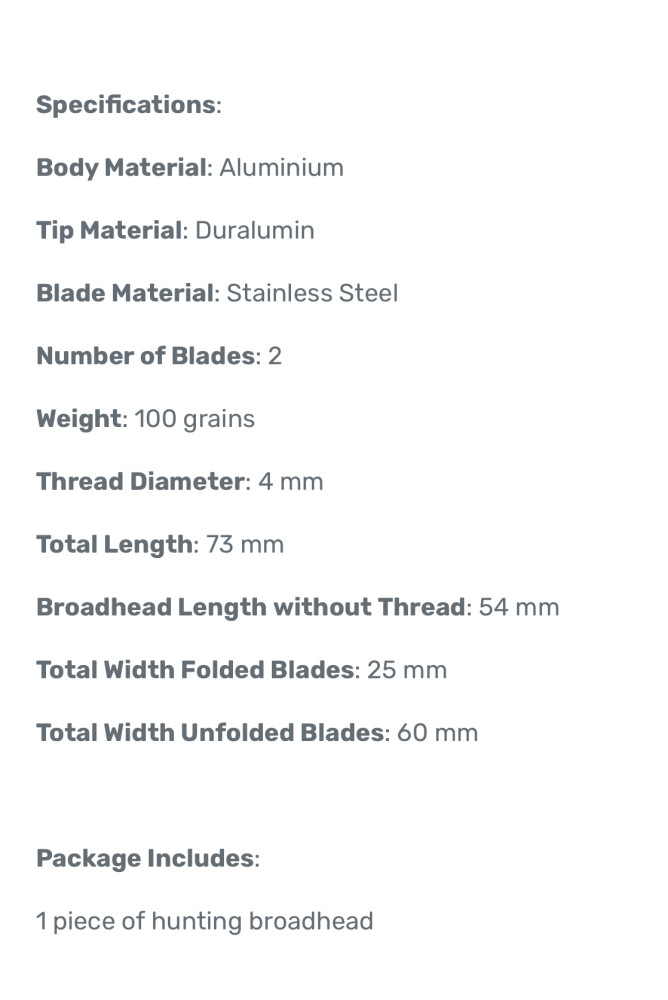This screenshot has height=1000, width=668.
Task: Select the Blade Material label
Action: (x=125, y=294)
